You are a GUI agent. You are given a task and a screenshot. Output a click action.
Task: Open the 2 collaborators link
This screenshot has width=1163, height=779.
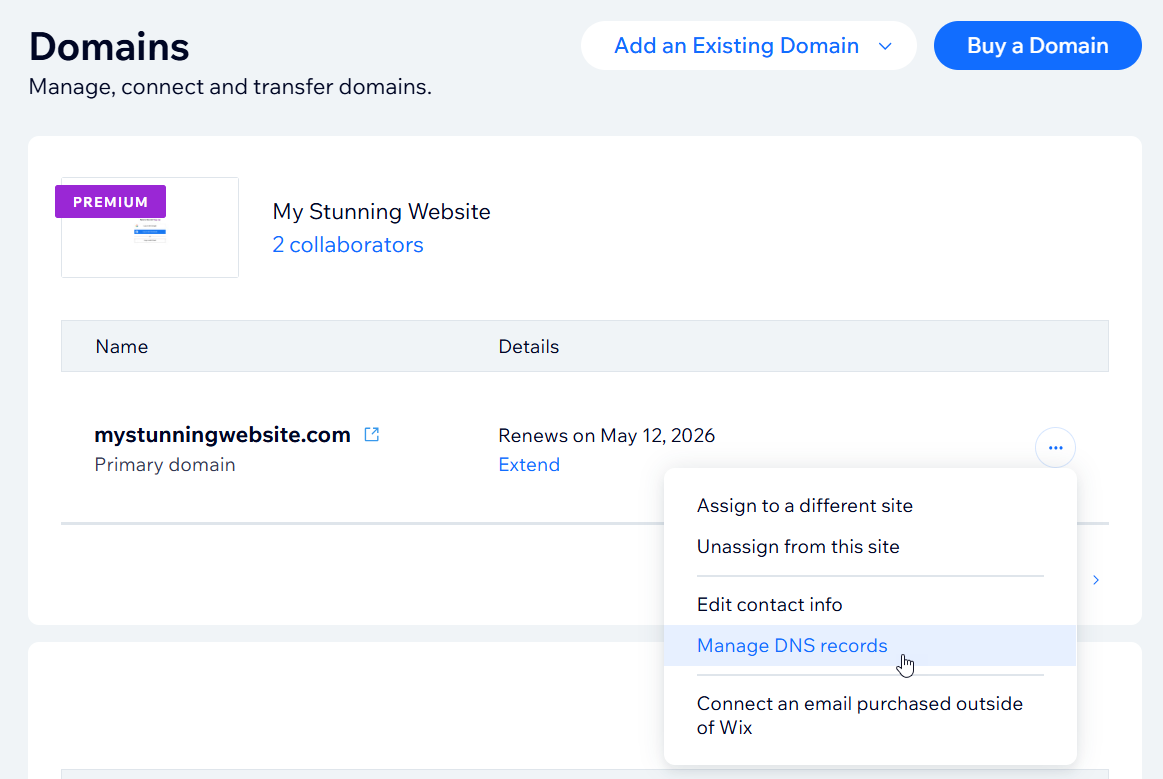point(347,245)
